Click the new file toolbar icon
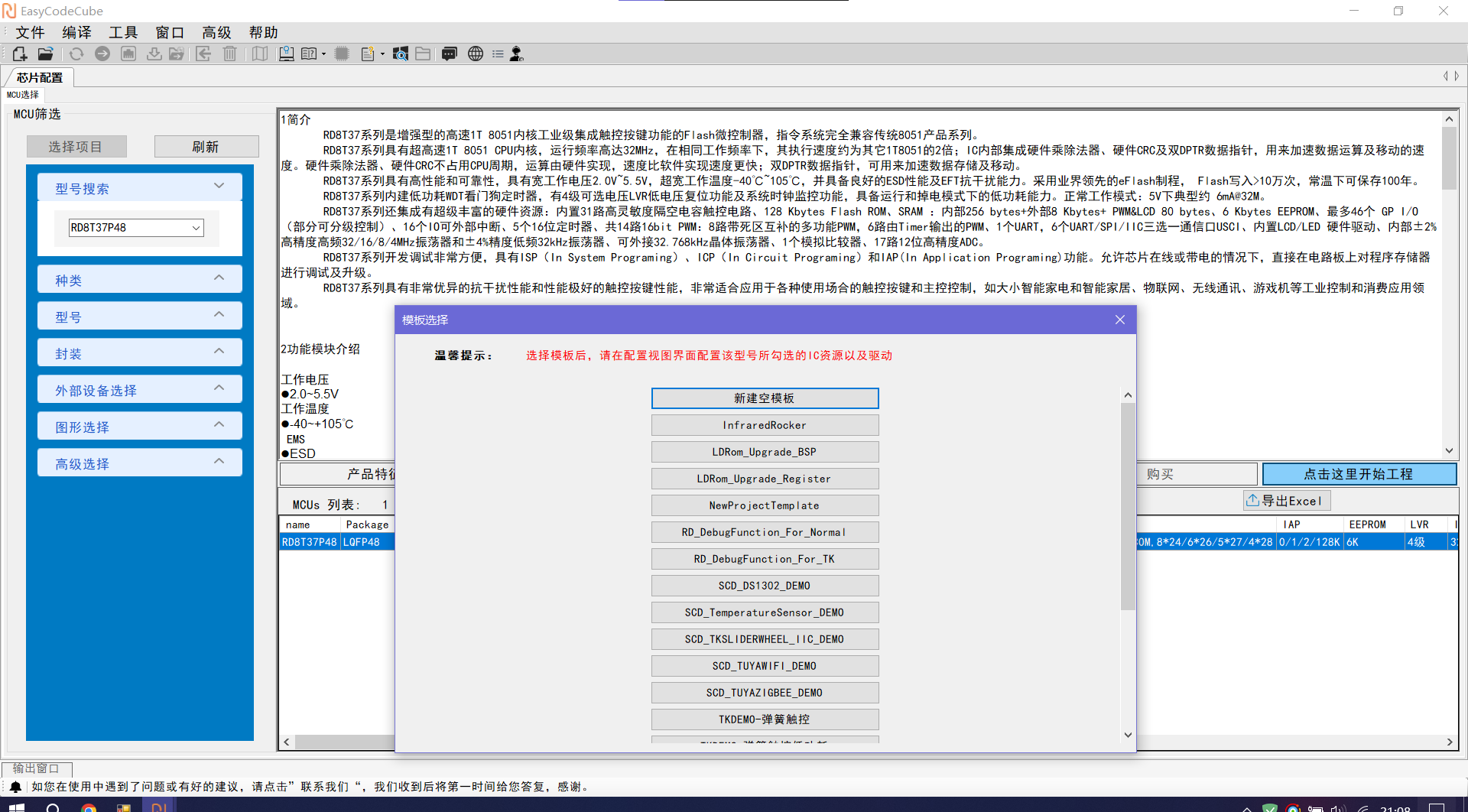 [x=20, y=54]
